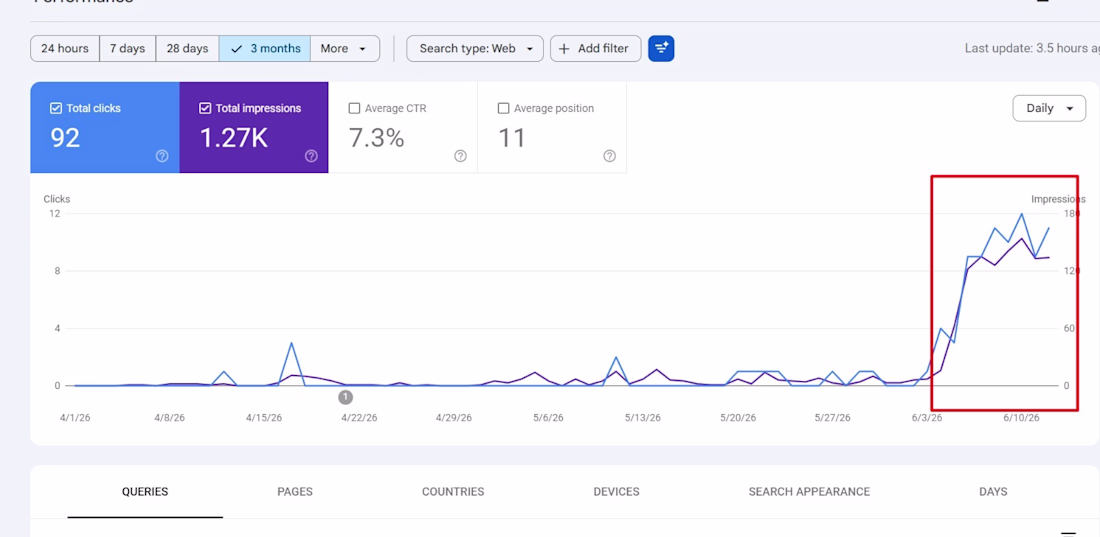Switch to the DAYS tab
Screen dimensions: 1100x537
coord(993,491)
